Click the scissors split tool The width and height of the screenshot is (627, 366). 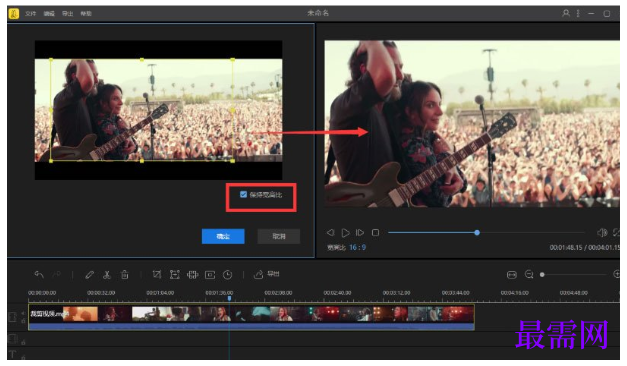pos(107,275)
